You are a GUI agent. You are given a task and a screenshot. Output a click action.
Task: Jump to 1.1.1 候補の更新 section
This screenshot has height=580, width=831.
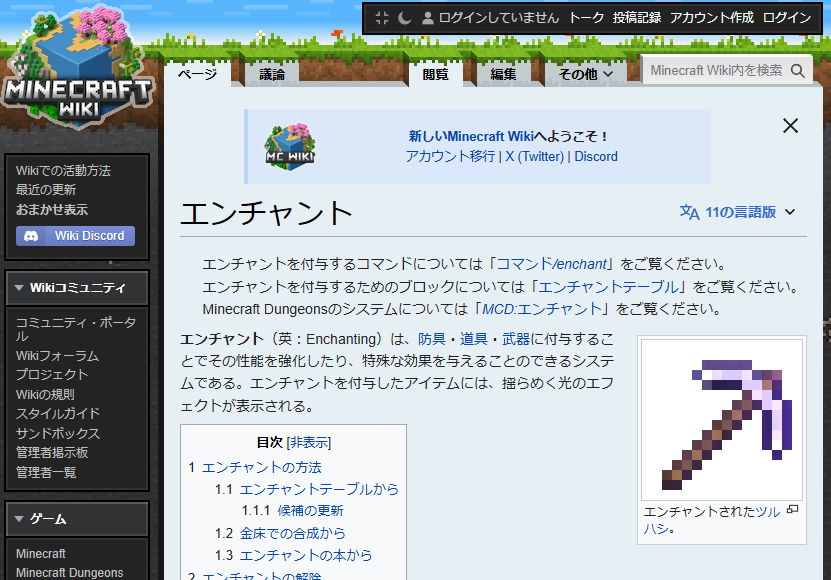[x=293, y=511]
